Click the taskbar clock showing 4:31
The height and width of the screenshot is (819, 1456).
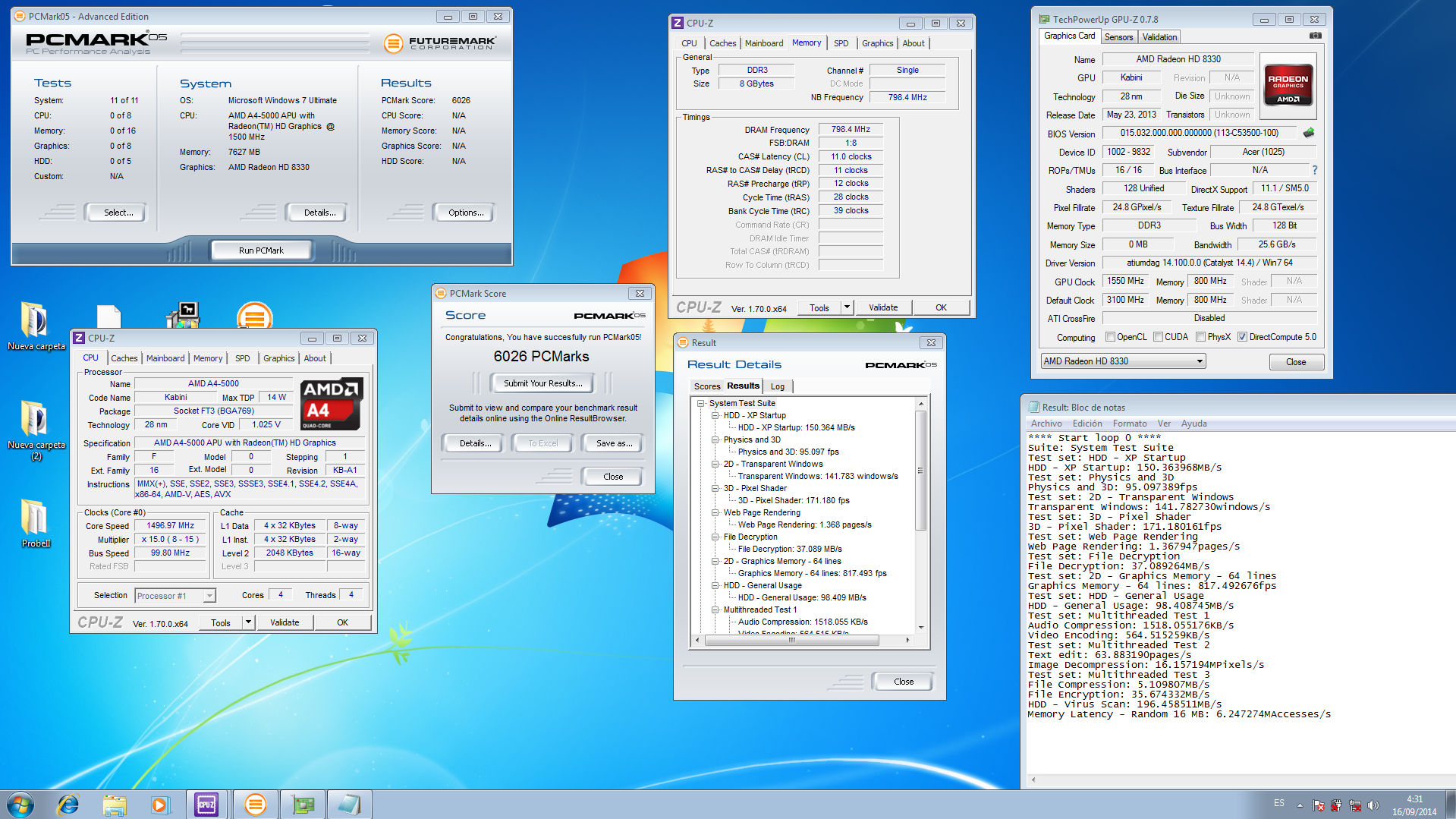click(x=1414, y=799)
